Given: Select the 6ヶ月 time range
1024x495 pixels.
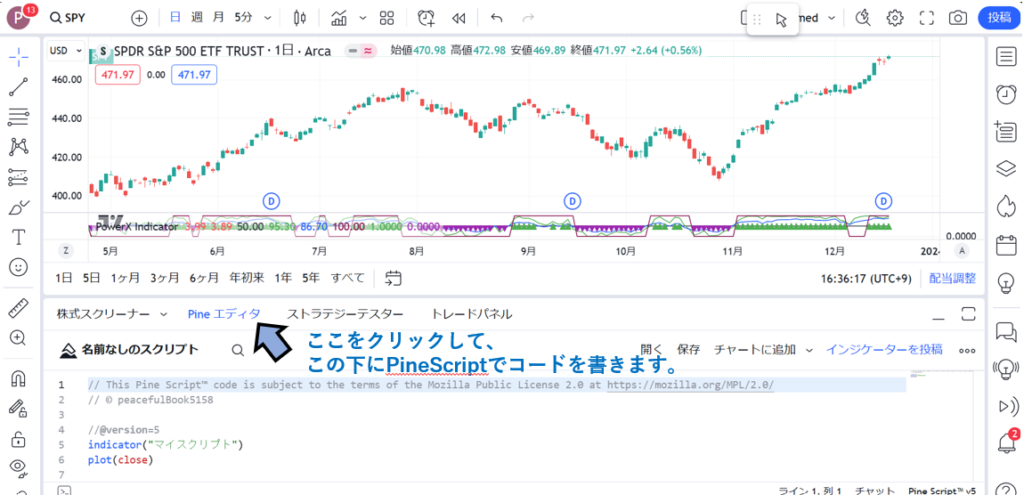Looking at the screenshot, I should [204, 277].
